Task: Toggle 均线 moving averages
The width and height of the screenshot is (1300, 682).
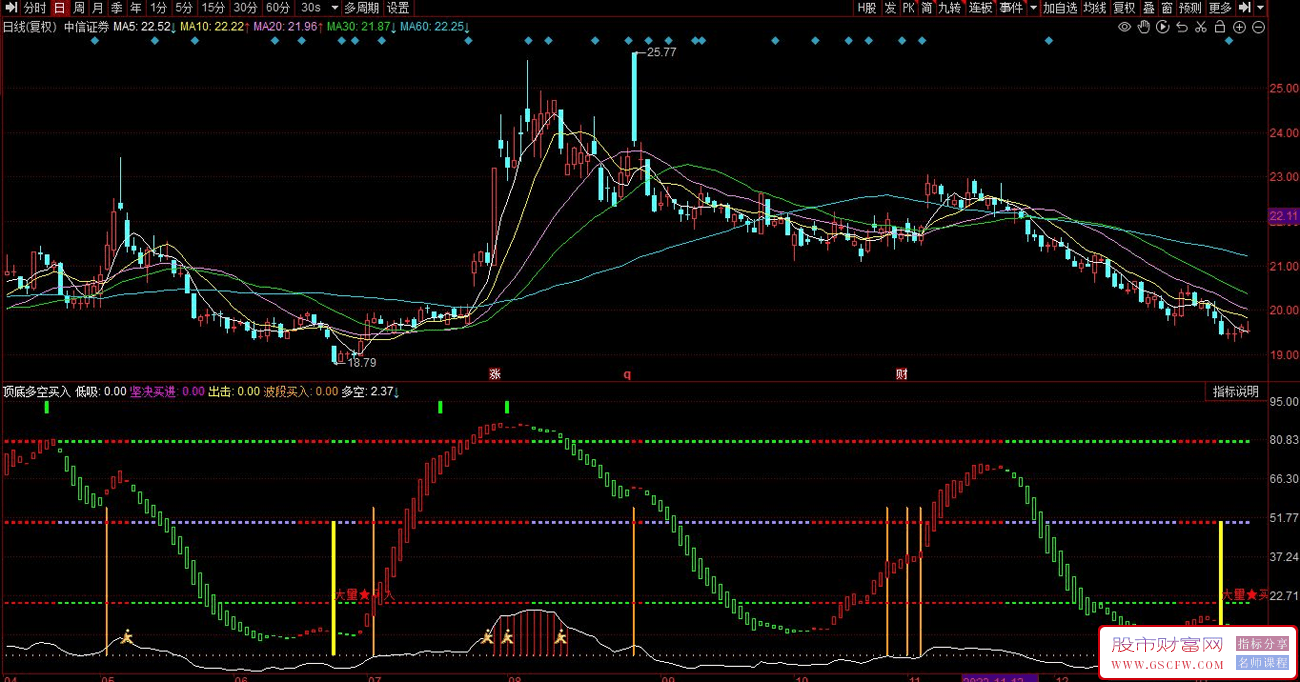Action: pyautogui.click(x=1095, y=8)
